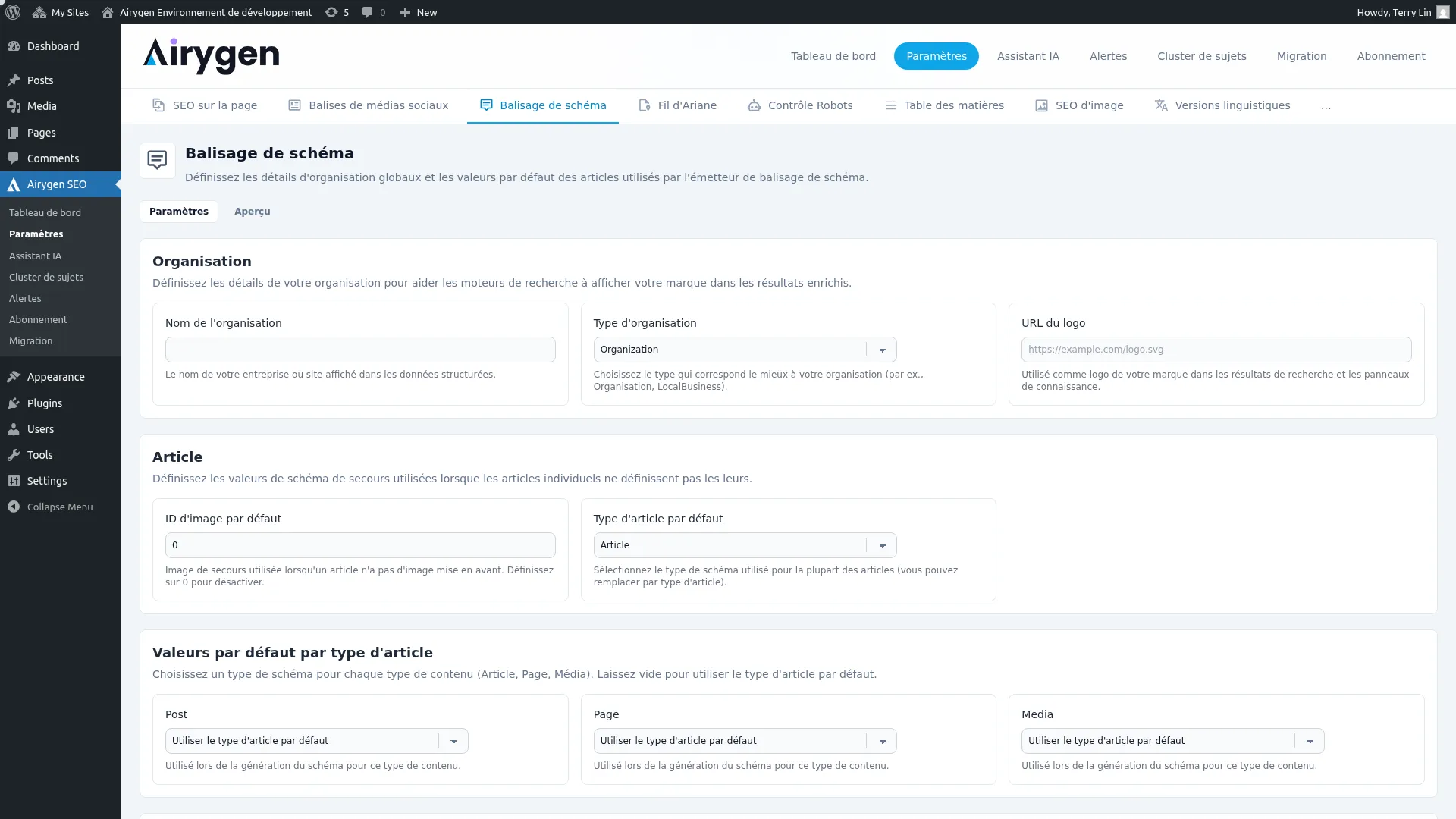Viewport: 1456px width, 819px height.
Task: Open the Abonnement top tab
Action: pyautogui.click(x=1391, y=56)
